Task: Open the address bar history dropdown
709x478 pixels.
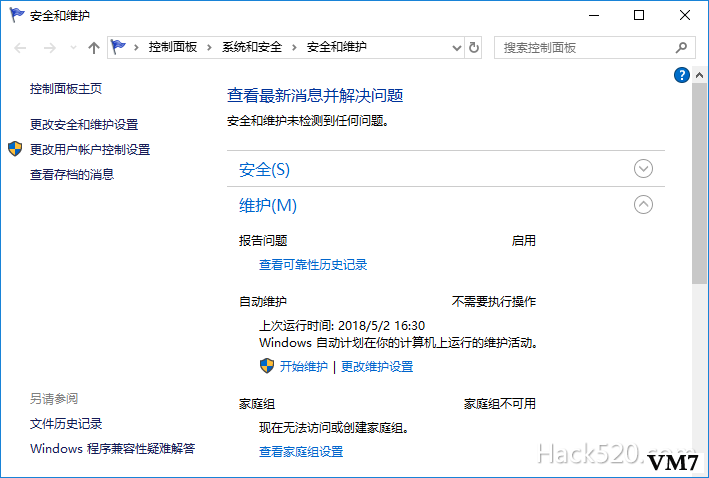Action: coord(457,47)
